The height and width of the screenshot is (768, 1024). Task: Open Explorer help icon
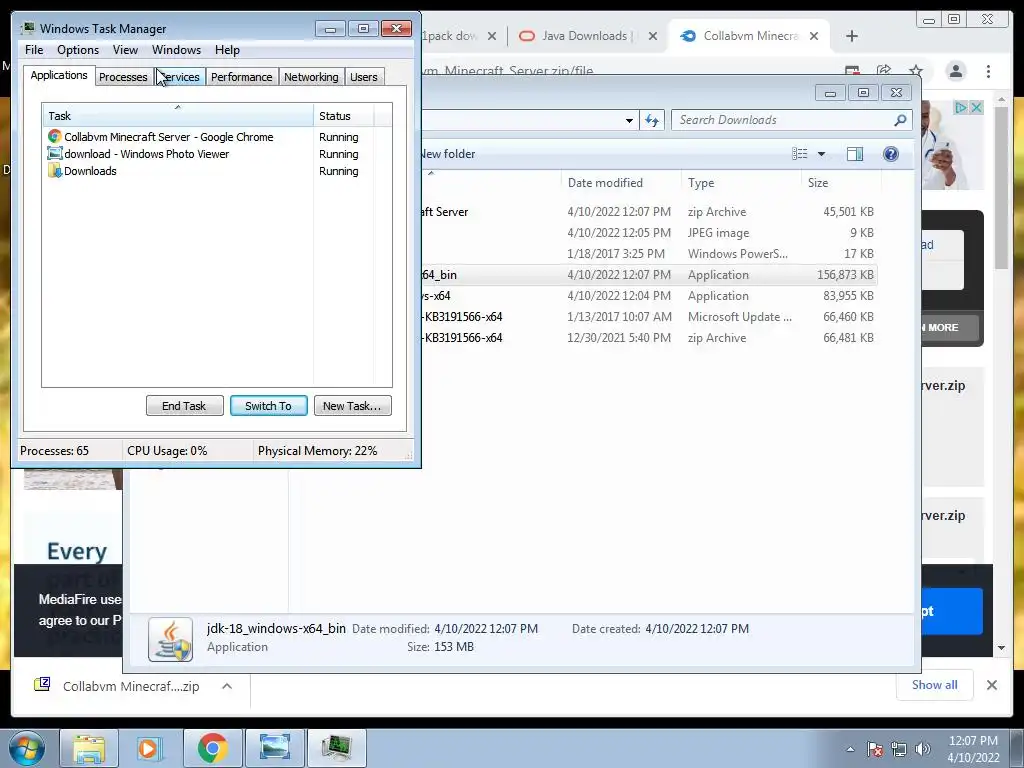891,154
